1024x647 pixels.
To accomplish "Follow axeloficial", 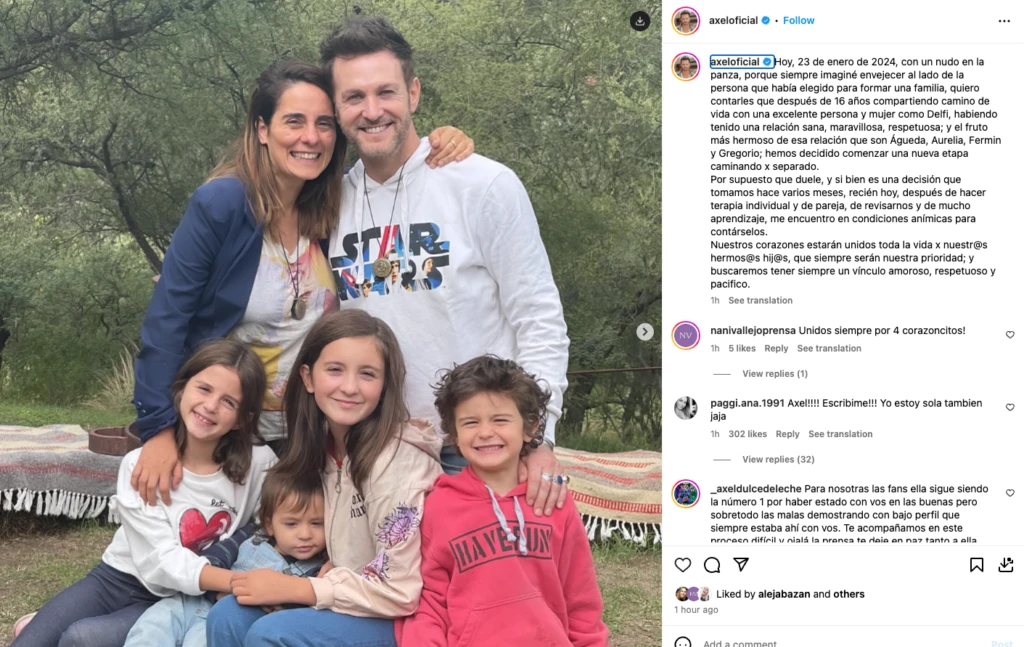I will tap(799, 20).
